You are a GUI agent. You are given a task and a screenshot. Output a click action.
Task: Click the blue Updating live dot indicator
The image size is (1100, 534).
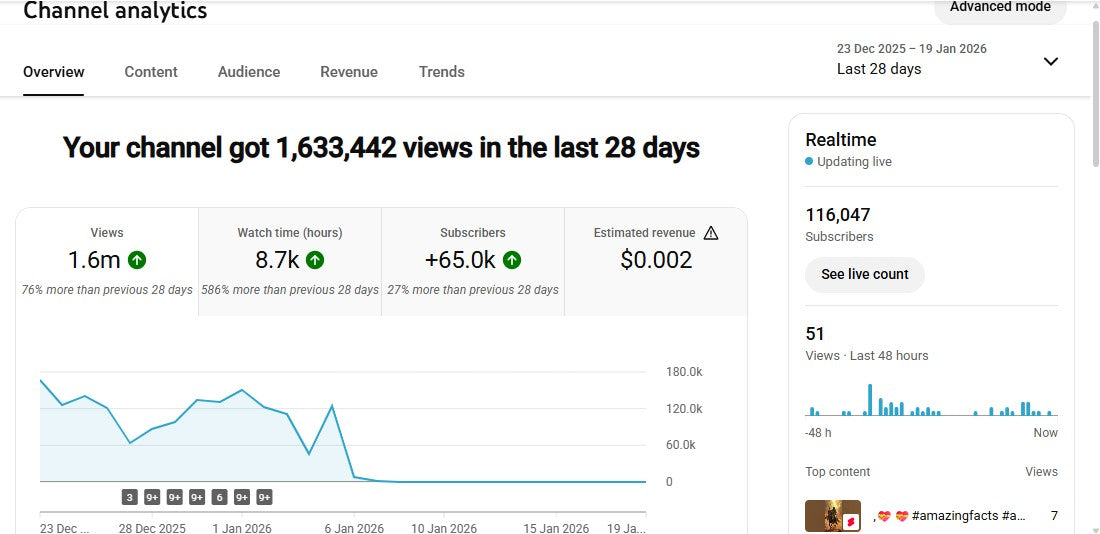tap(809, 162)
